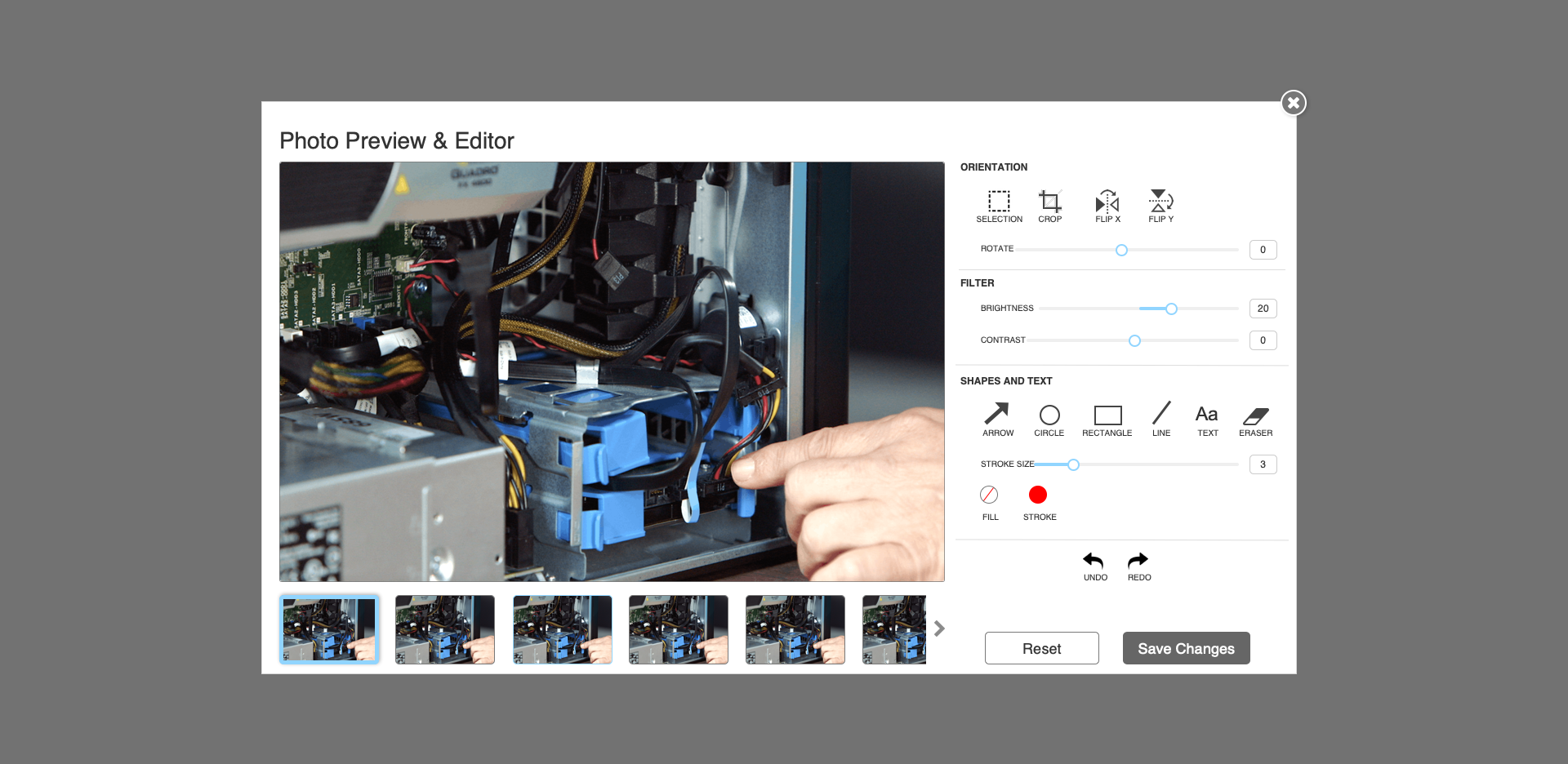The image size is (1568, 764).
Task: Flip the photo vertically with Flip Y
Action: [1160, 206]
